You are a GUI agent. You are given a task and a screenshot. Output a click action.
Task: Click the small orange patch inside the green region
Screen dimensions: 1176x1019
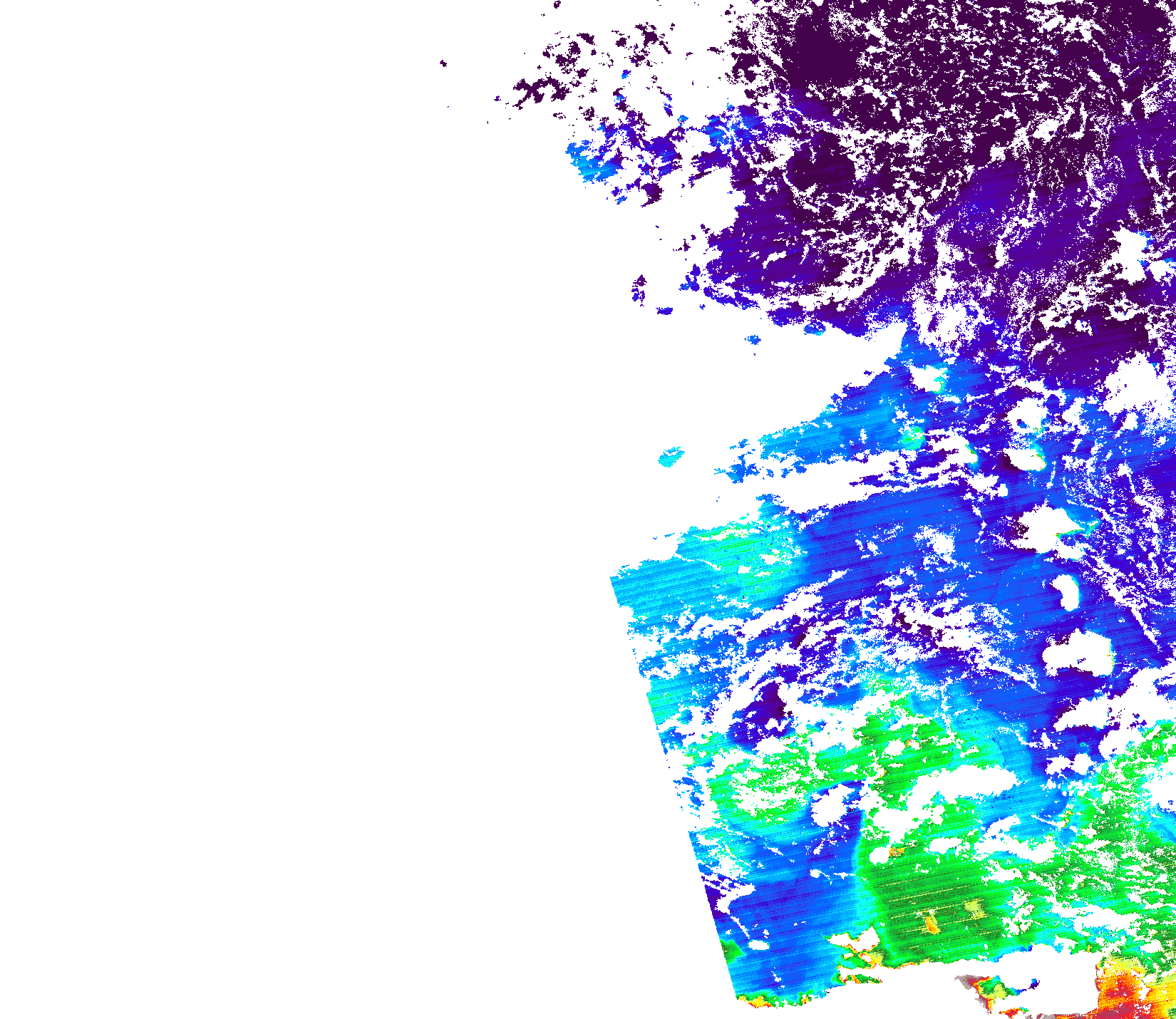coord(931,924)
